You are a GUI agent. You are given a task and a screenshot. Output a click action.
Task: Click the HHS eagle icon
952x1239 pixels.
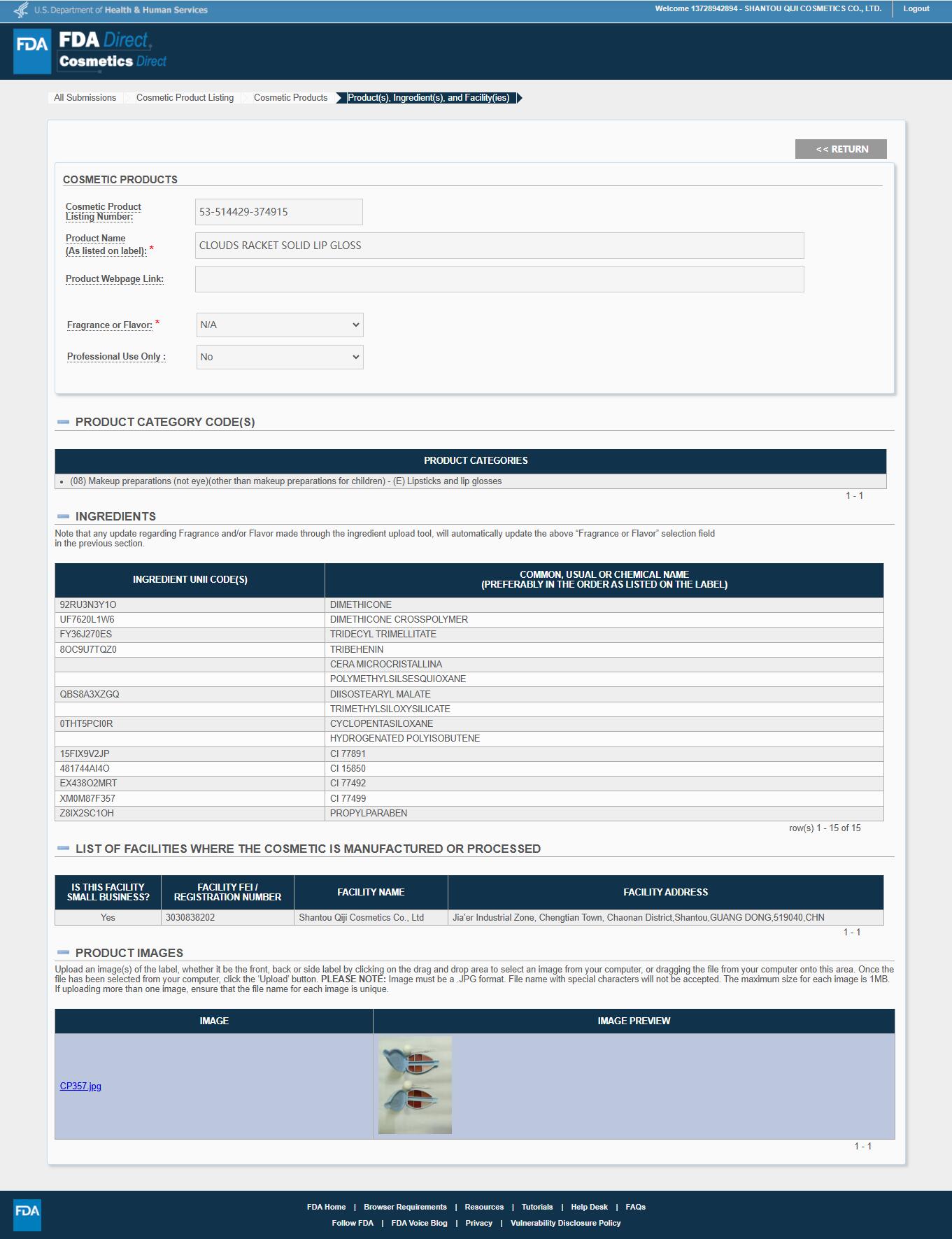22,10
